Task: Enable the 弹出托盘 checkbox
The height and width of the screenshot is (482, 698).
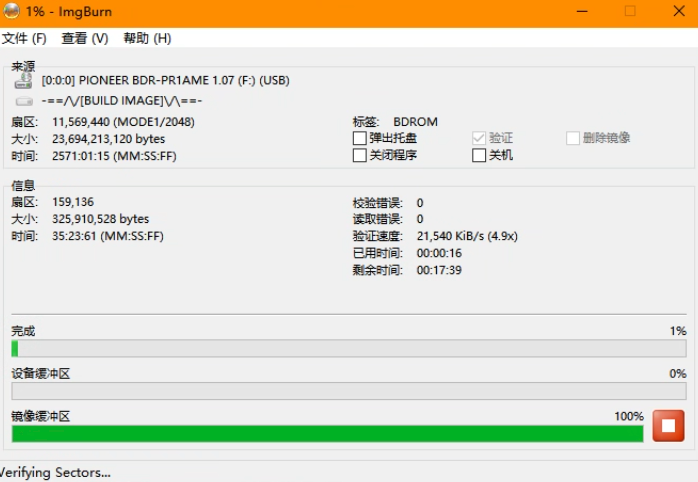Action: coord(360,138)
